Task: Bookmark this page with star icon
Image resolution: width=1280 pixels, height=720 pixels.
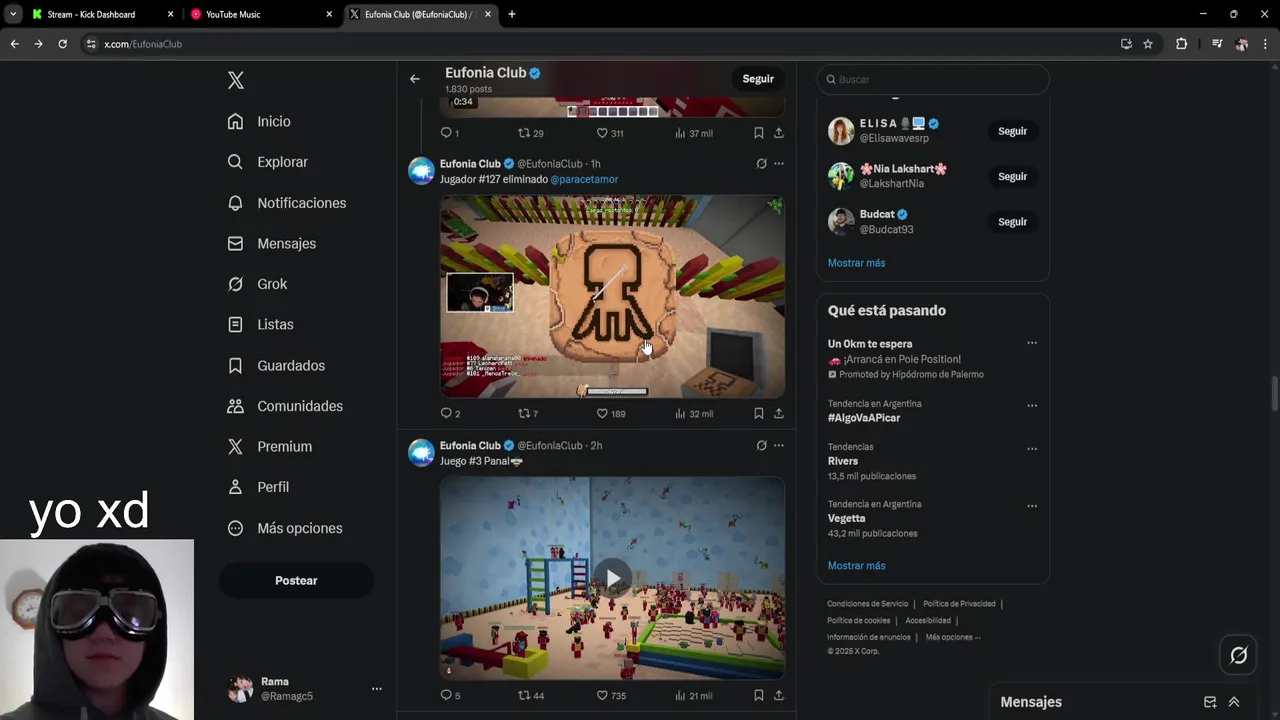Action: pos(1148,44)
